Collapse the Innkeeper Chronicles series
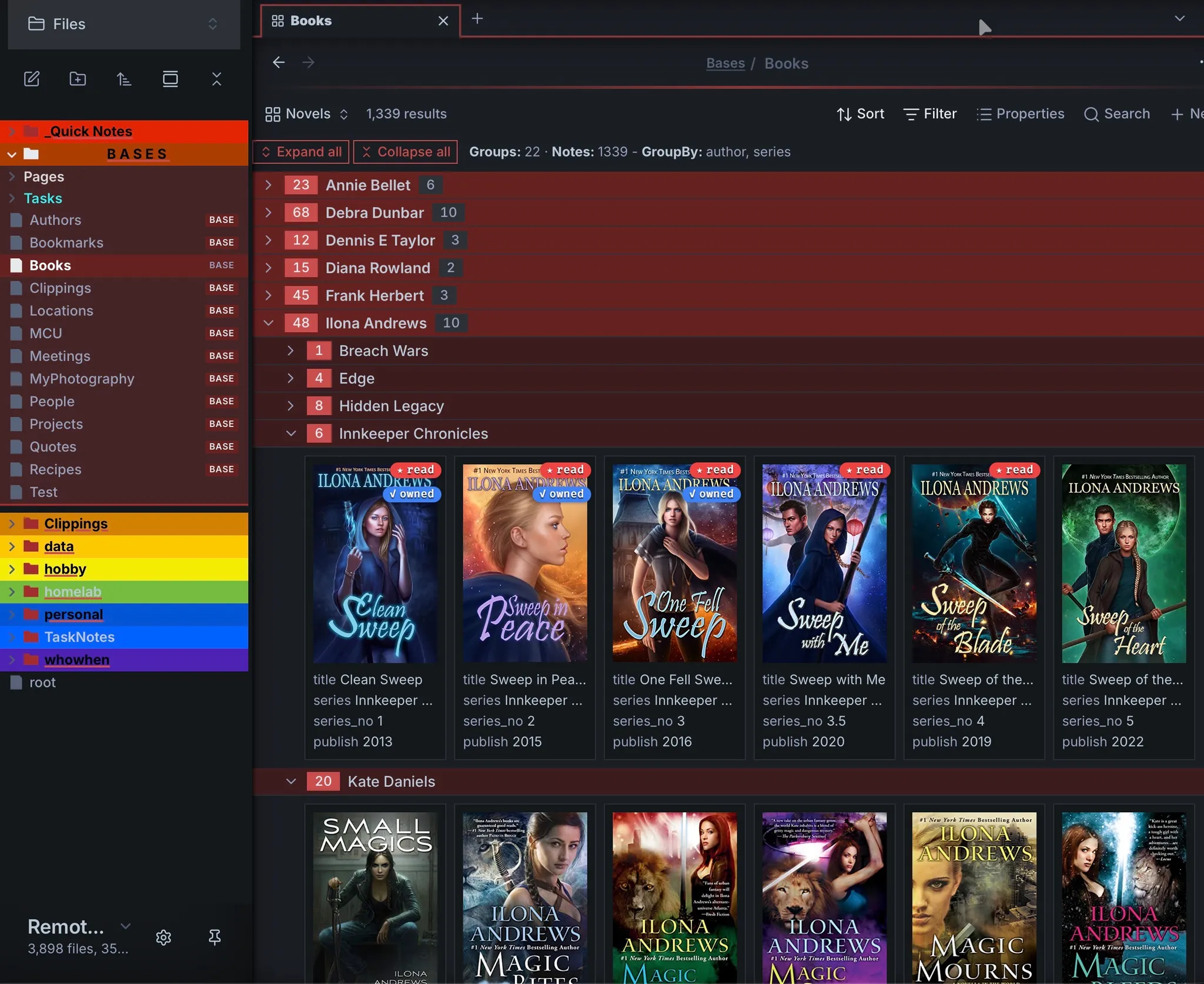The image size is (1204, 984). tap(290, 433)
